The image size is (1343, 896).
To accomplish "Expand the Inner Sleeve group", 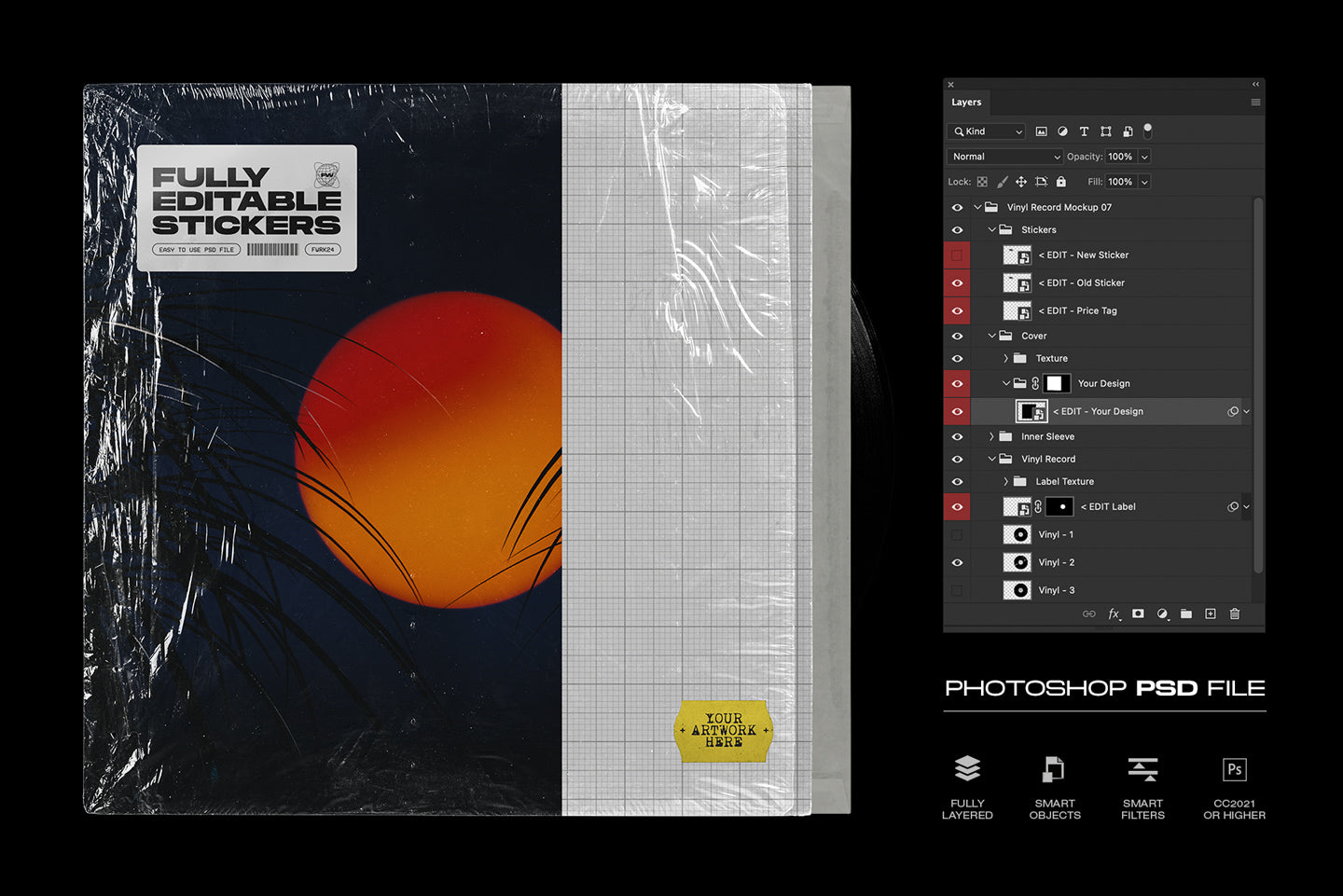I will pos(991,436).
